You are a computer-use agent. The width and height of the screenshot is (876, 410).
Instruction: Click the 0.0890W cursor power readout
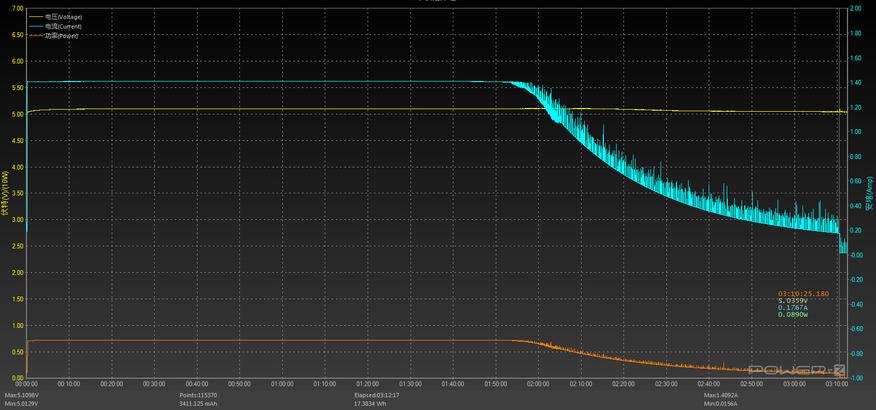[792, 314]
